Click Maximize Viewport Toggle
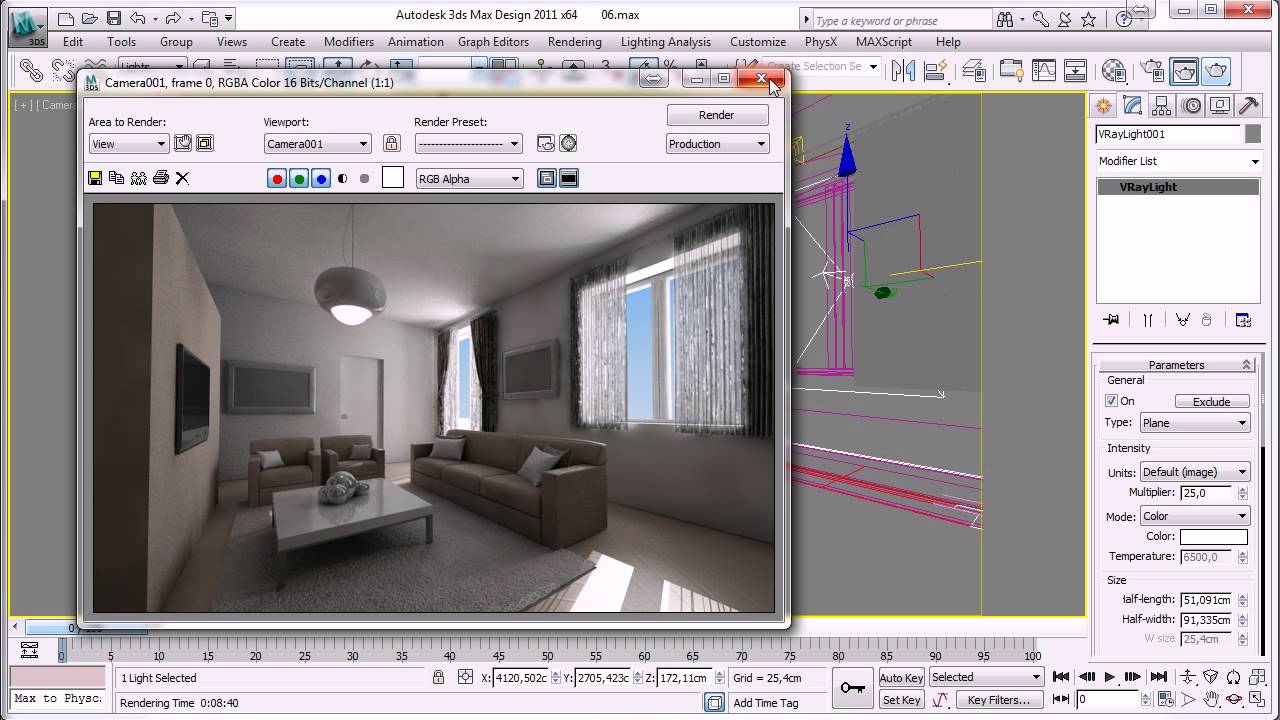Image resolution: width=1280 pixels, height=720 pixels. click(1256, 700)
